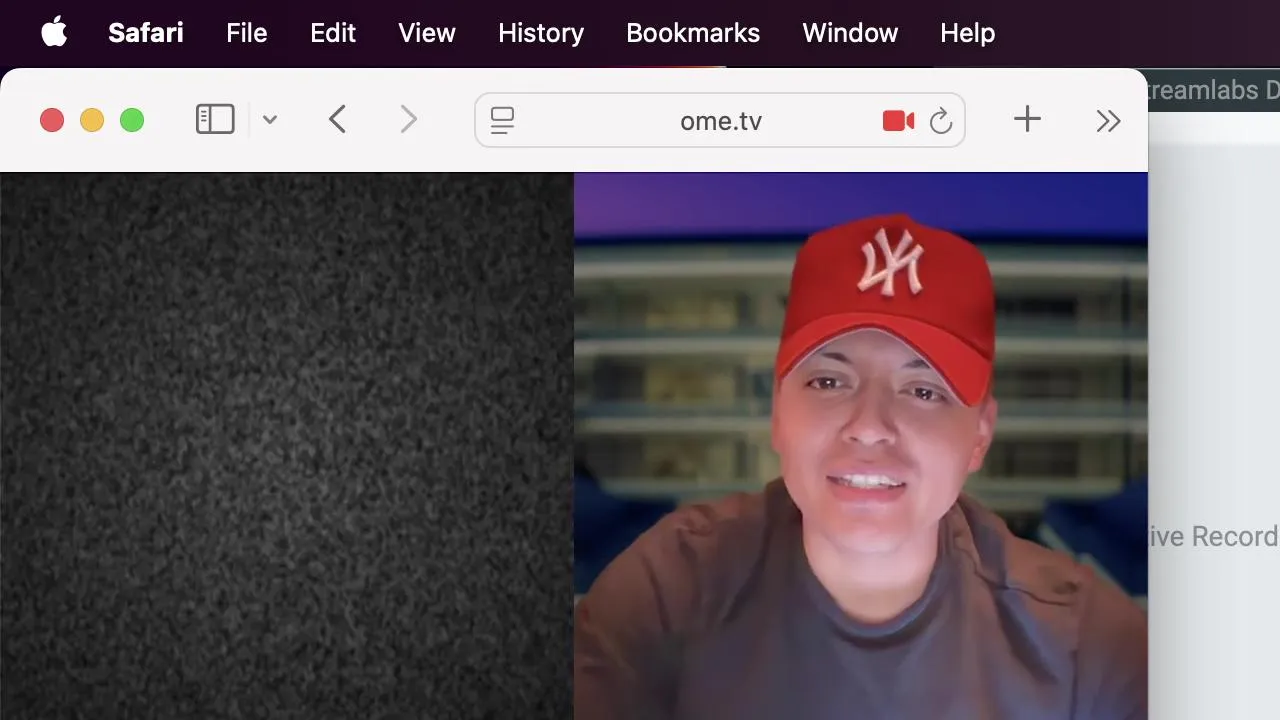The height and width of the screenshot is (720, 1280).
Task: Open the Safari application menu
Action: click(x=146, y=33)
